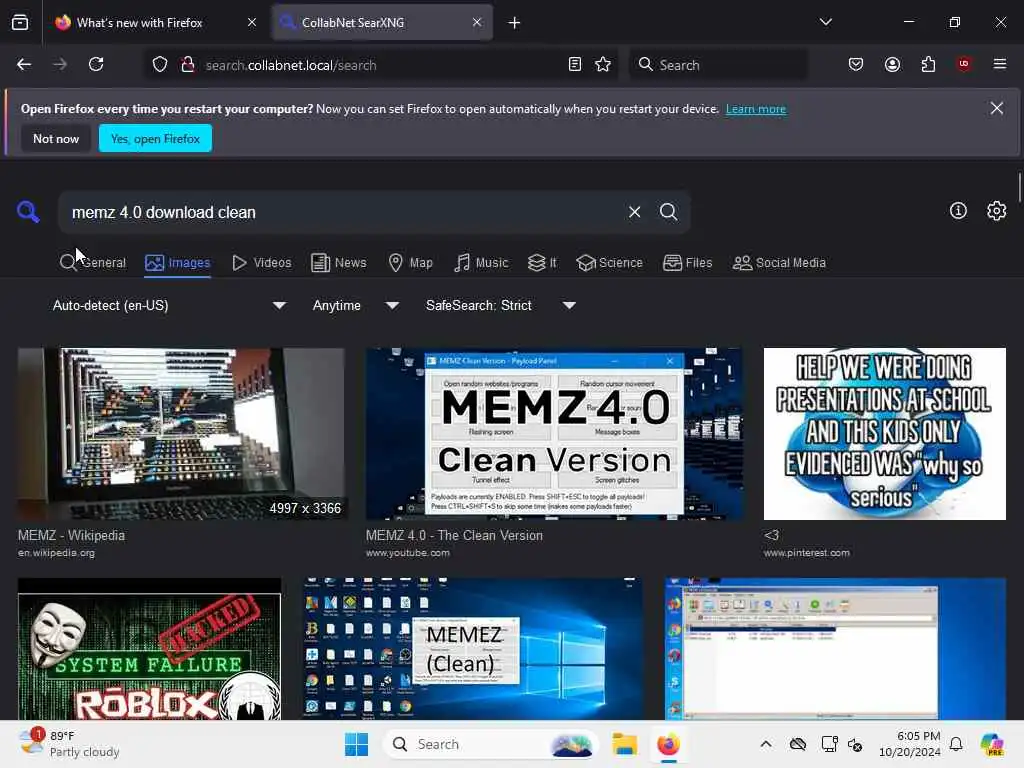Open the Firefox account icon
This screenshot has height=768, width=1024.
(892, 64)
